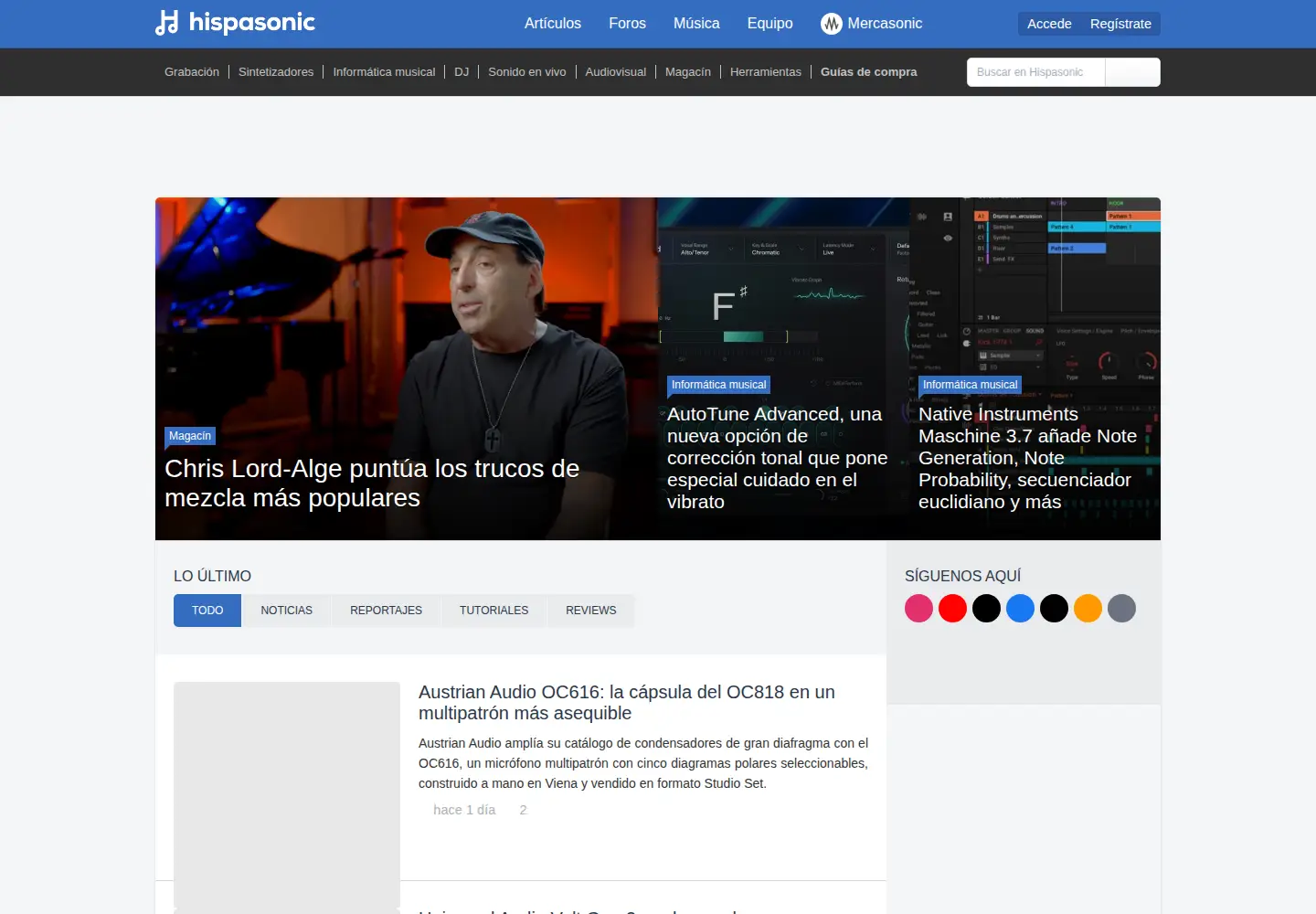Click the comment count "2"
Viewport: 1316px width, 914px height.
point(523,810)
